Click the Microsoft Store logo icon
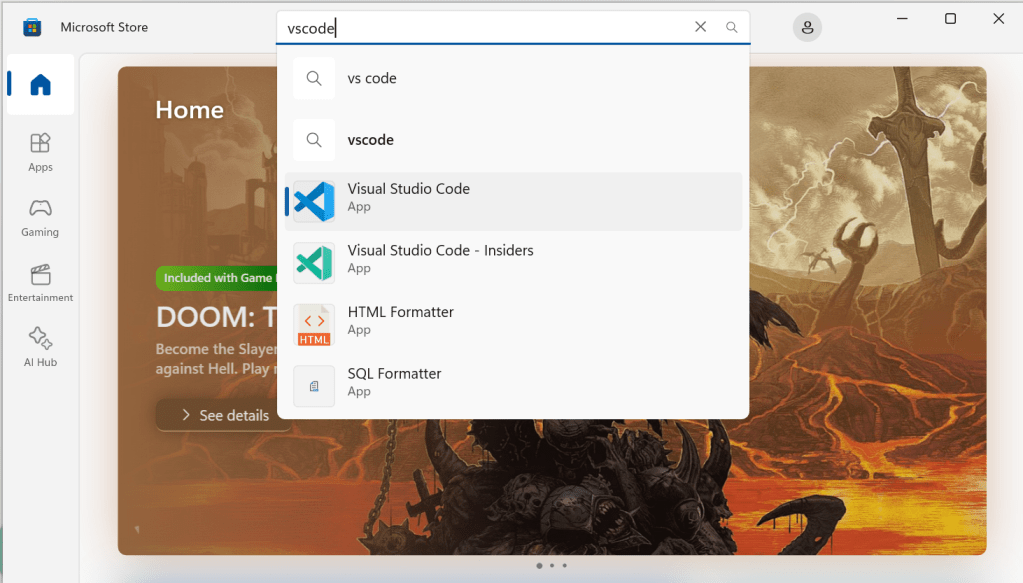The image size is (1023, 583). pos(32,27)
